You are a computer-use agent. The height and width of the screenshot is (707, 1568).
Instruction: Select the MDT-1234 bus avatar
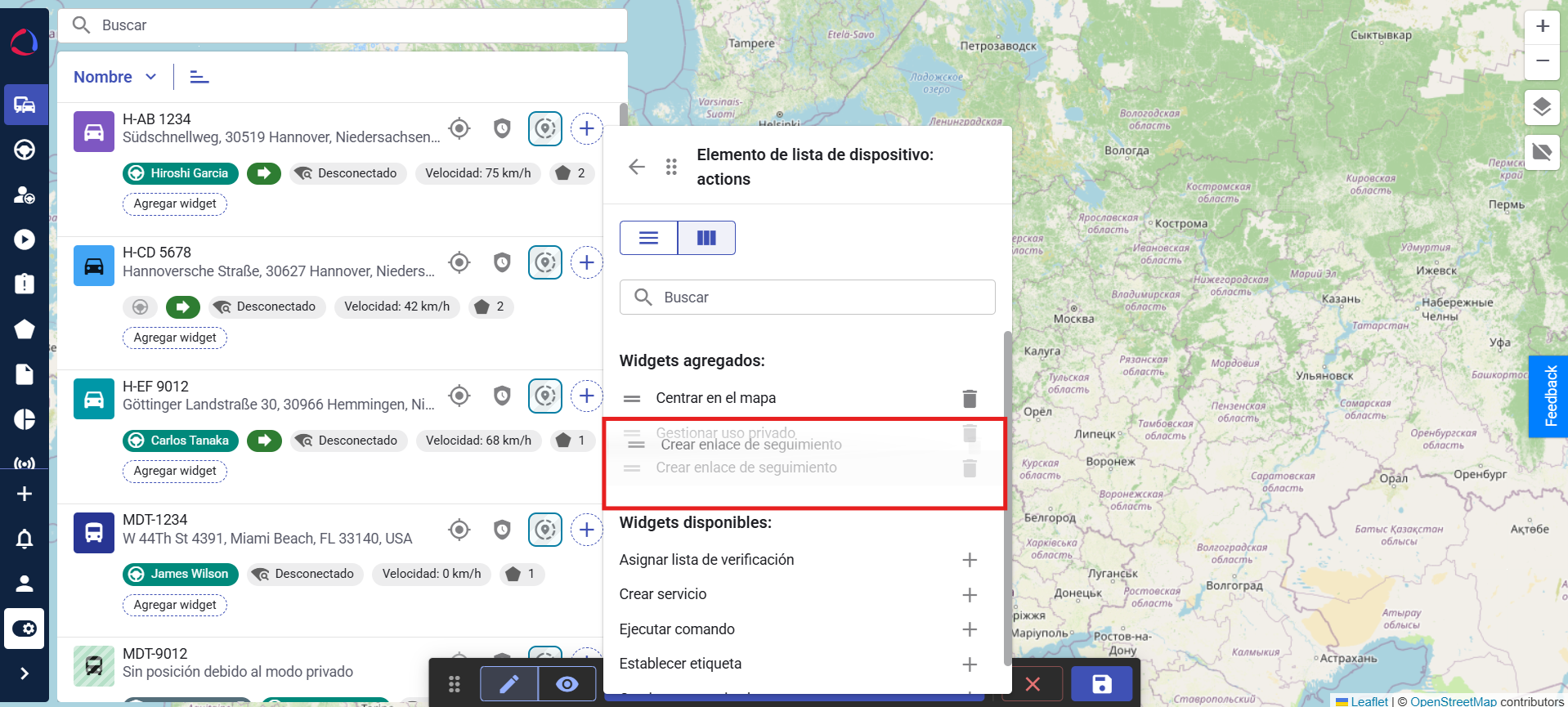[x=94, y=533]
